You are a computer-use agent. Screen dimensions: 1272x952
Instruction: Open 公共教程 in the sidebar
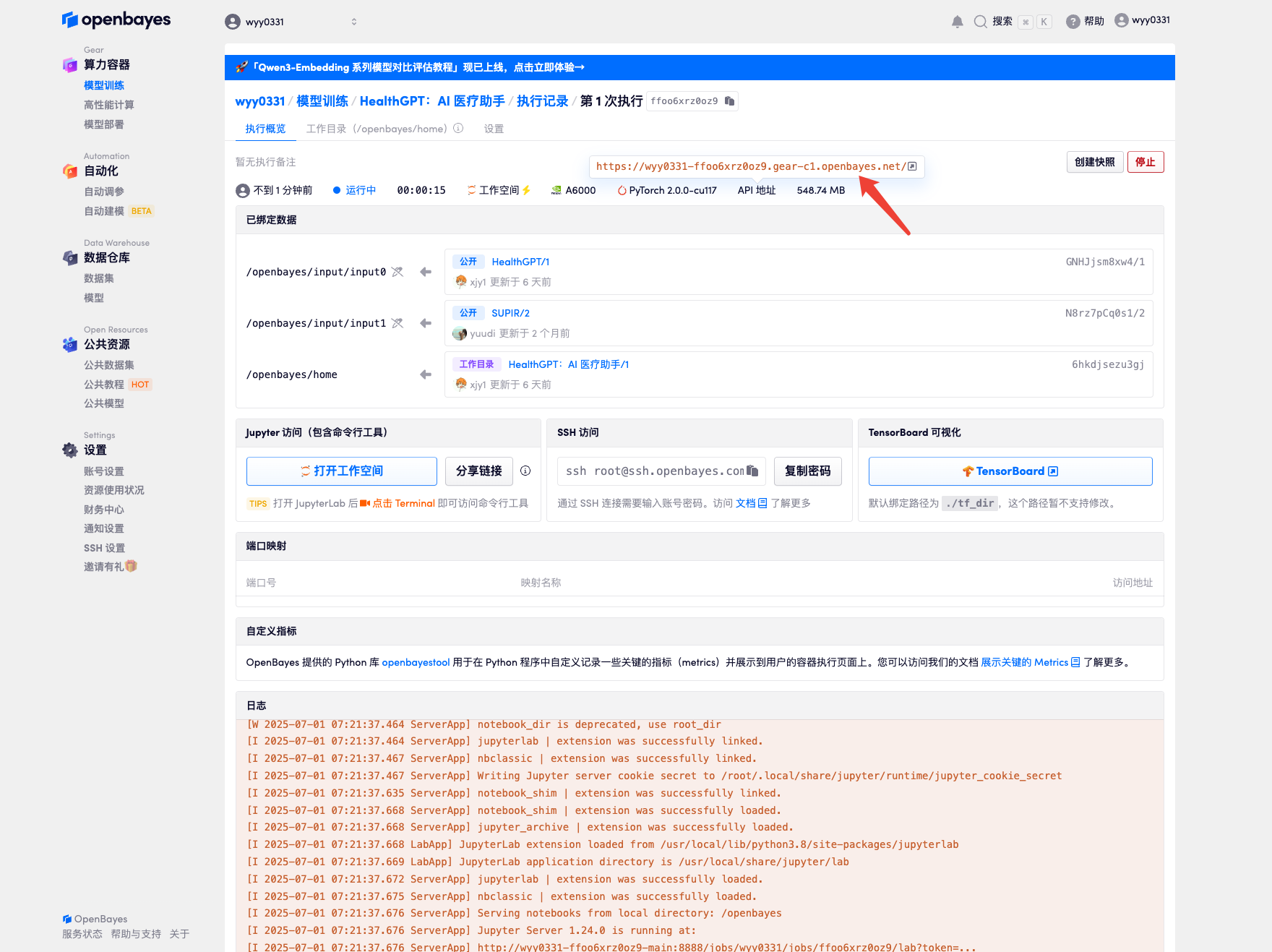tap(104, 385)
